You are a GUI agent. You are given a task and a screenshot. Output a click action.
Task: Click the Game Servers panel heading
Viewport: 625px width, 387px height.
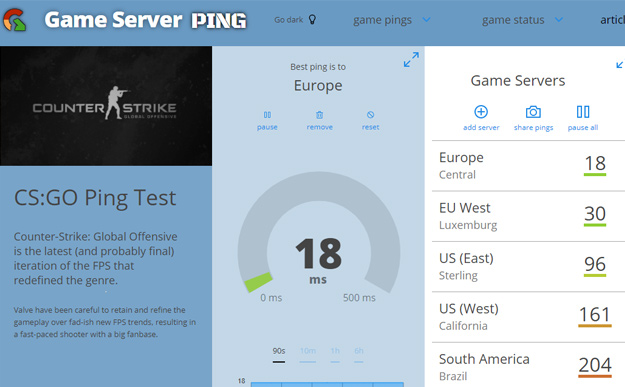[518, 81]
